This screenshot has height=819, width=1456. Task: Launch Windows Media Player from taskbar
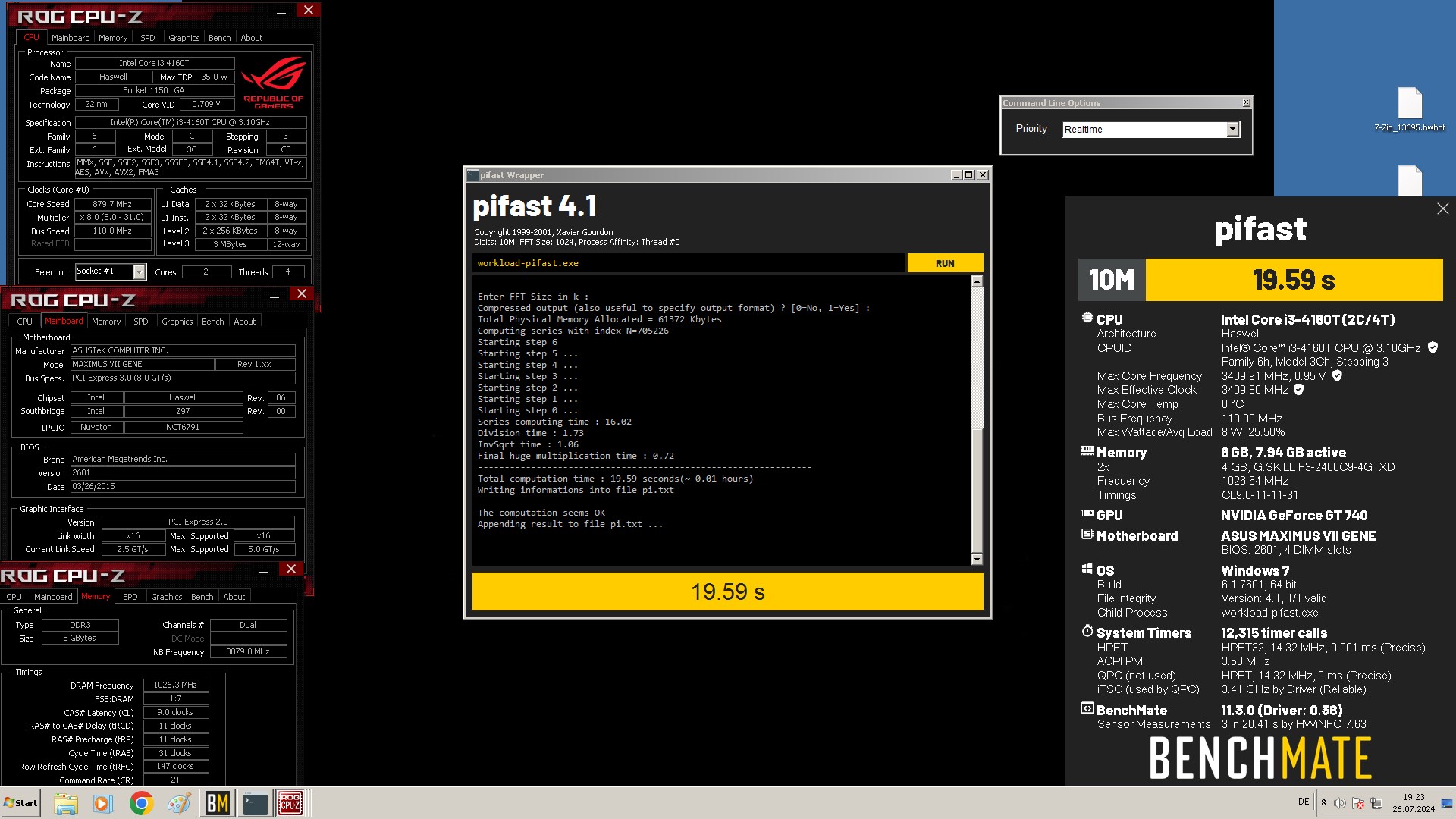tap(103, 803)
